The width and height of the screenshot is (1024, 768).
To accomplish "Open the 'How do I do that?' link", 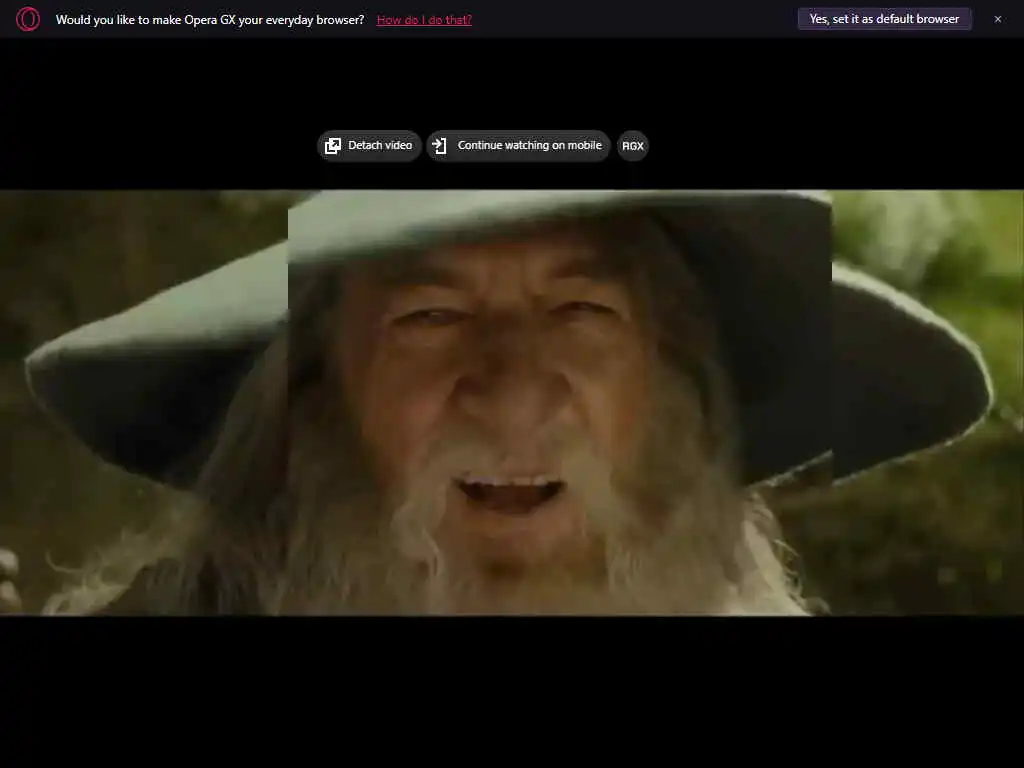I will tap(424, 20).
